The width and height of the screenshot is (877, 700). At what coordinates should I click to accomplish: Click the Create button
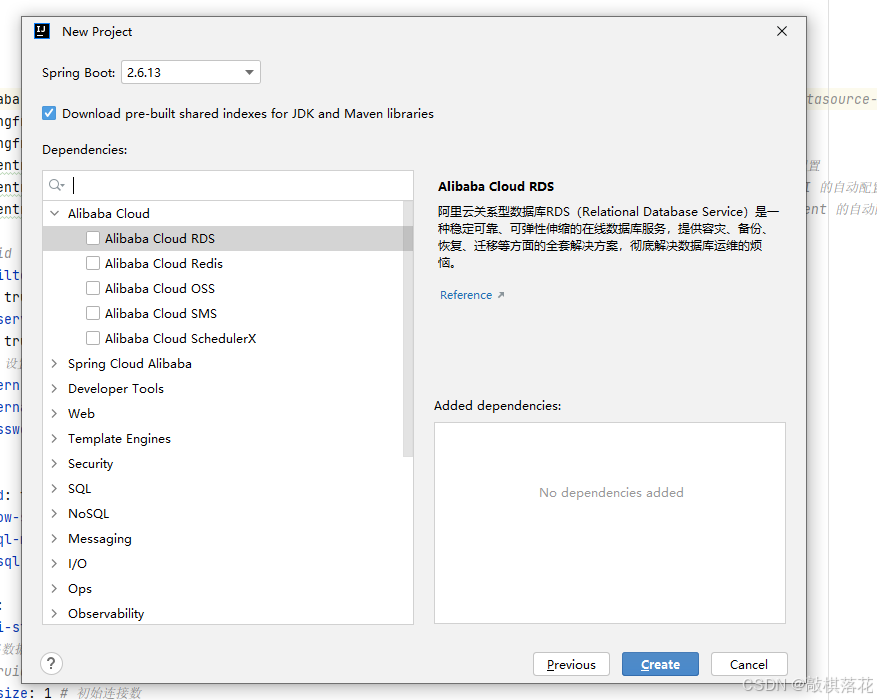coord(660,664)
